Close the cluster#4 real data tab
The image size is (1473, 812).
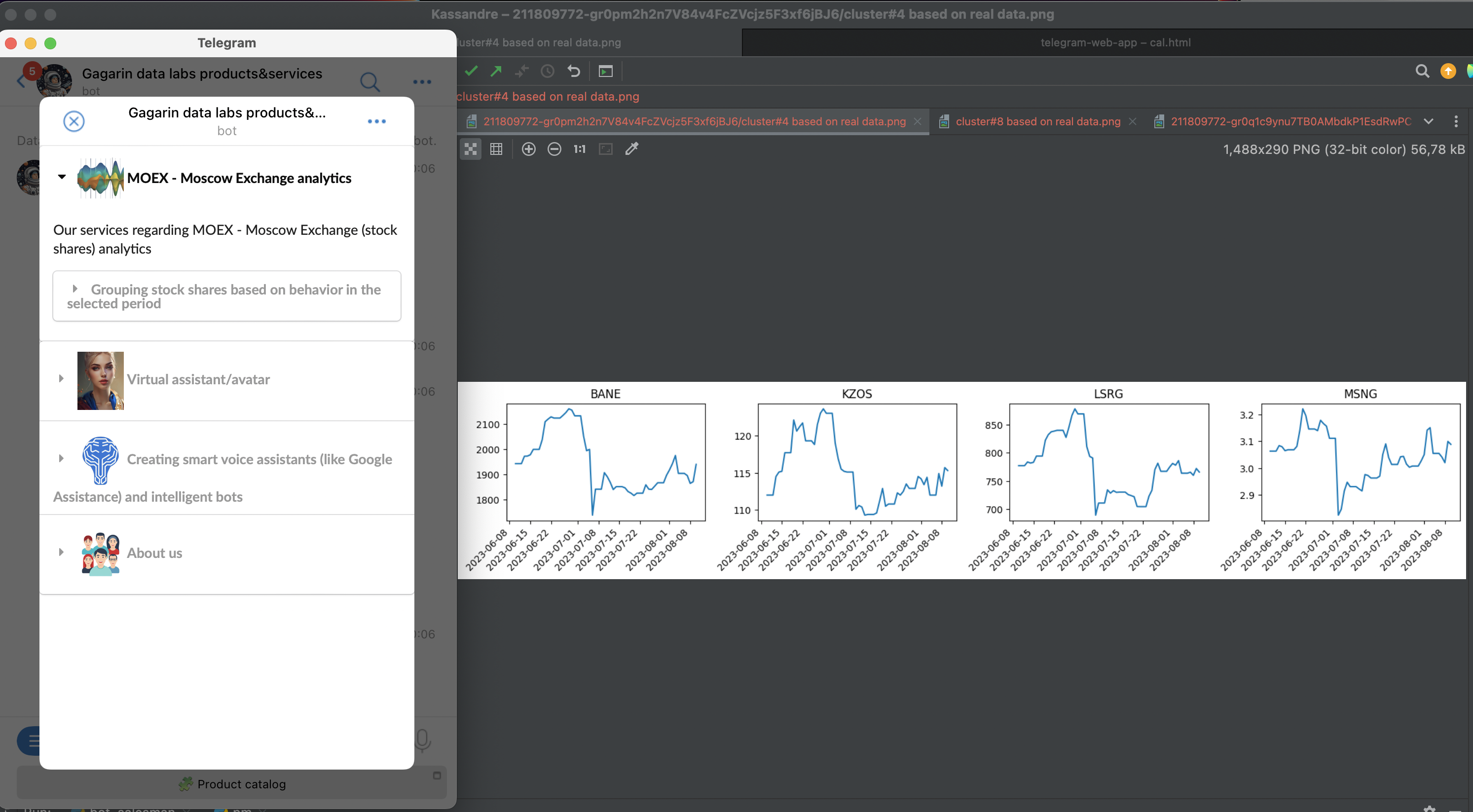click(x=917, y=121)
